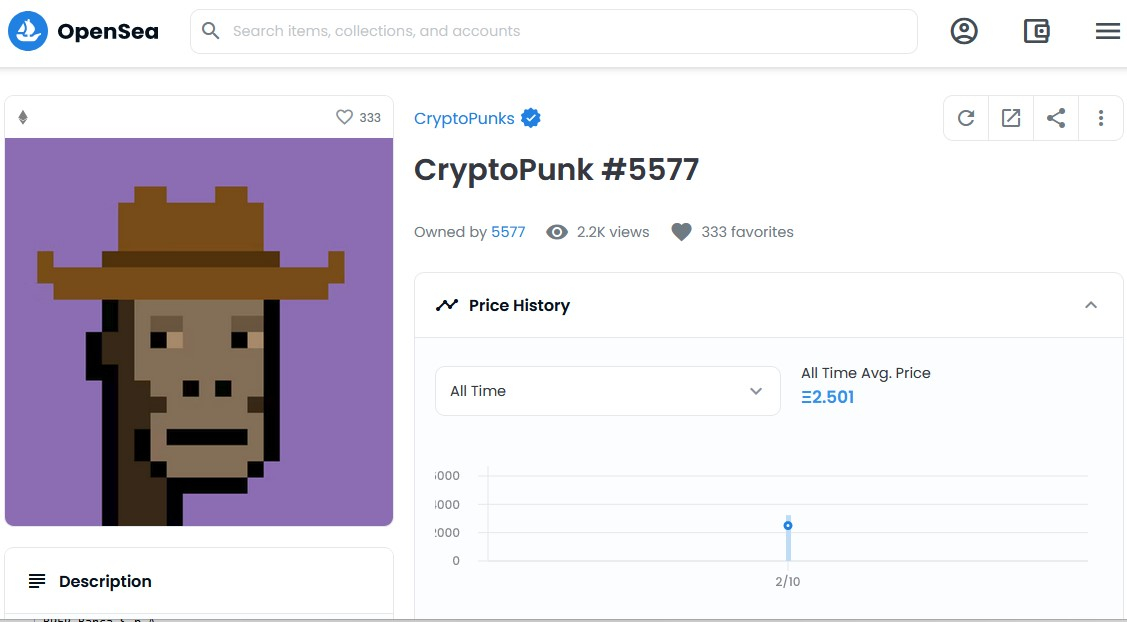1127x622 pixels.
Task: Open the CryptoPunks collection link
Action: click(x=464, y=118)
